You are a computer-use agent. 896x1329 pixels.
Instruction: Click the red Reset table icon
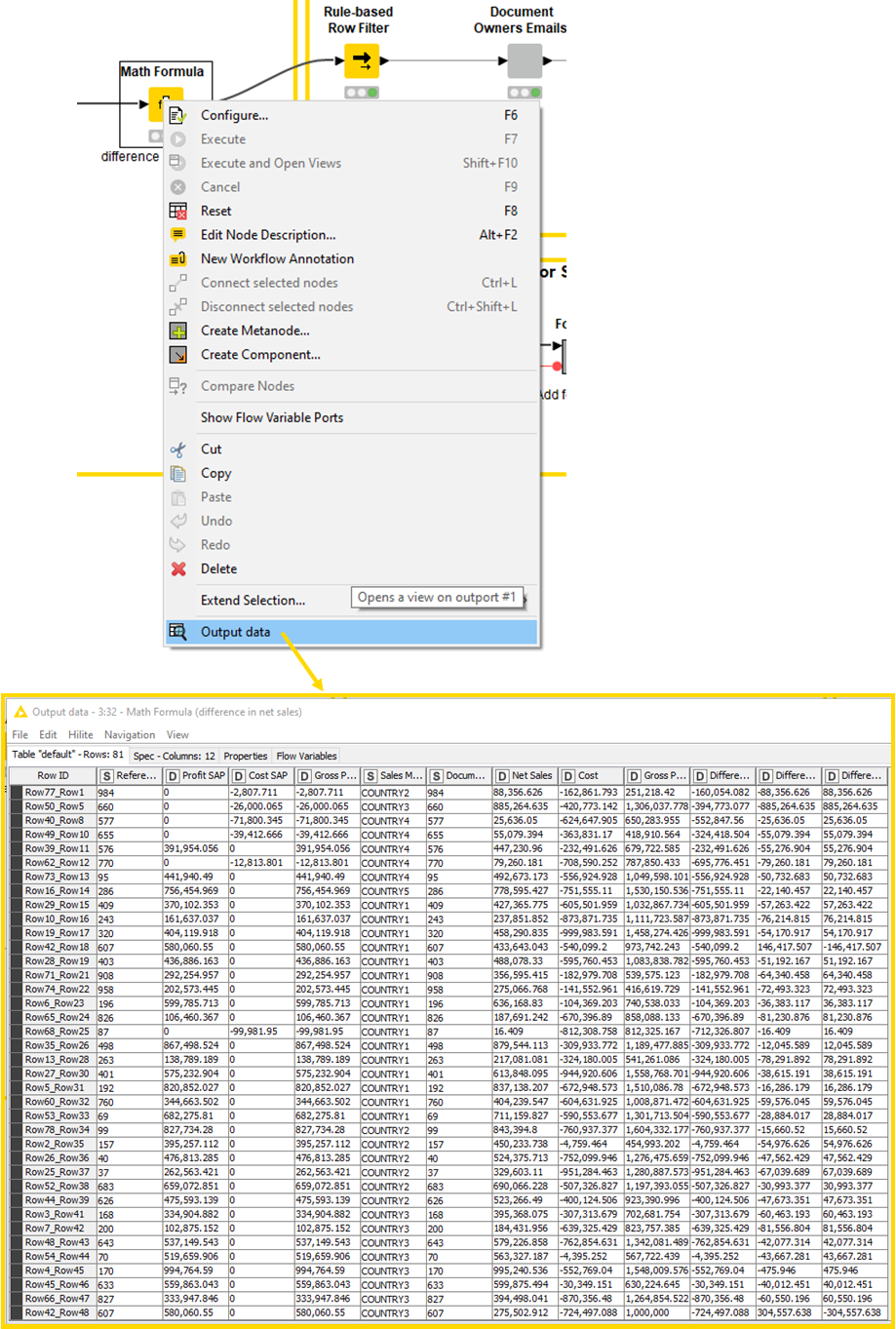tap(177, 211)
